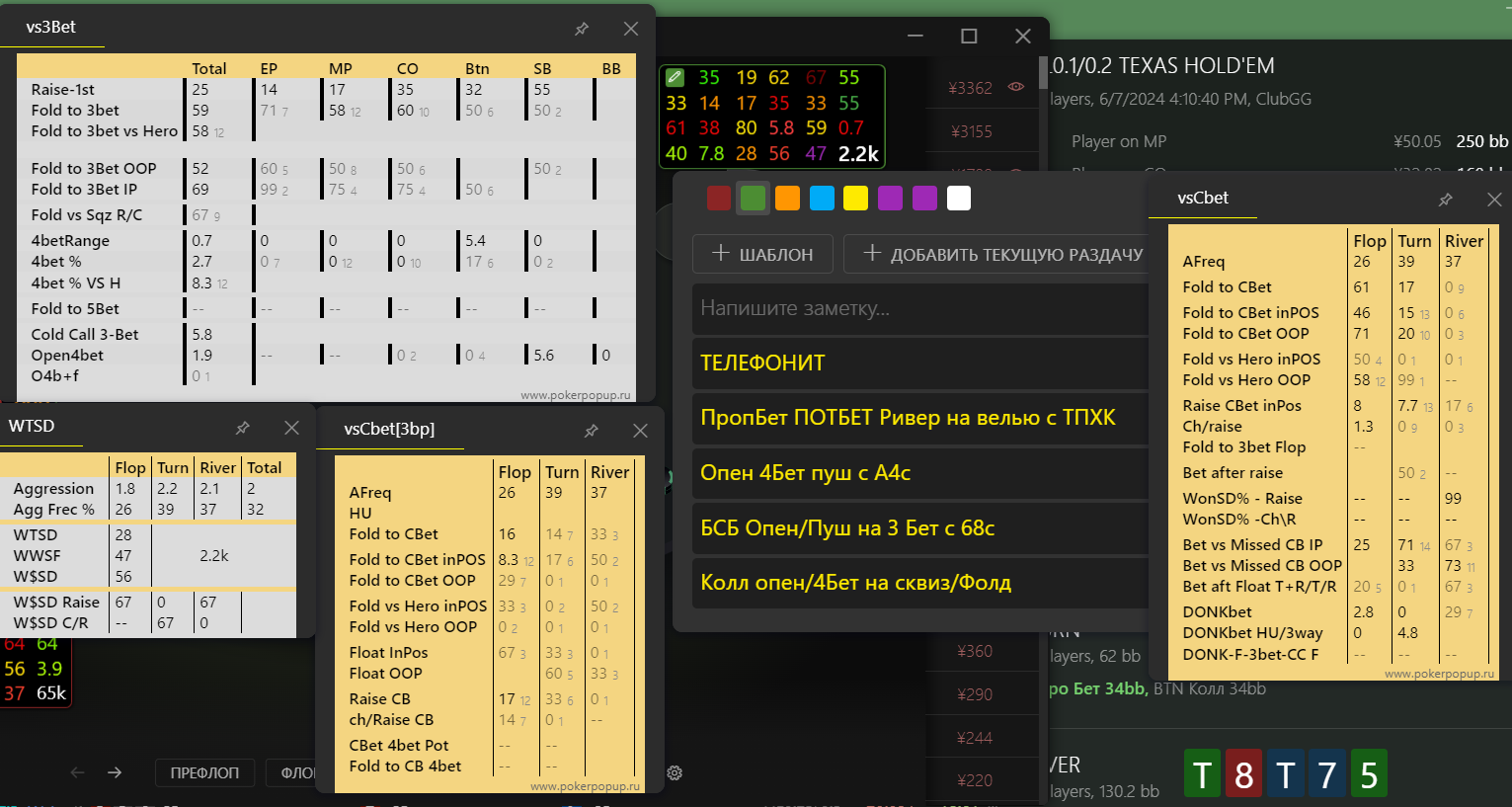Viewport: 1512px width, 807px height.
Task: Click 'CBet 4bet Pot' row in vsCbet[3bp]
Action: click(x=398, y=746)
